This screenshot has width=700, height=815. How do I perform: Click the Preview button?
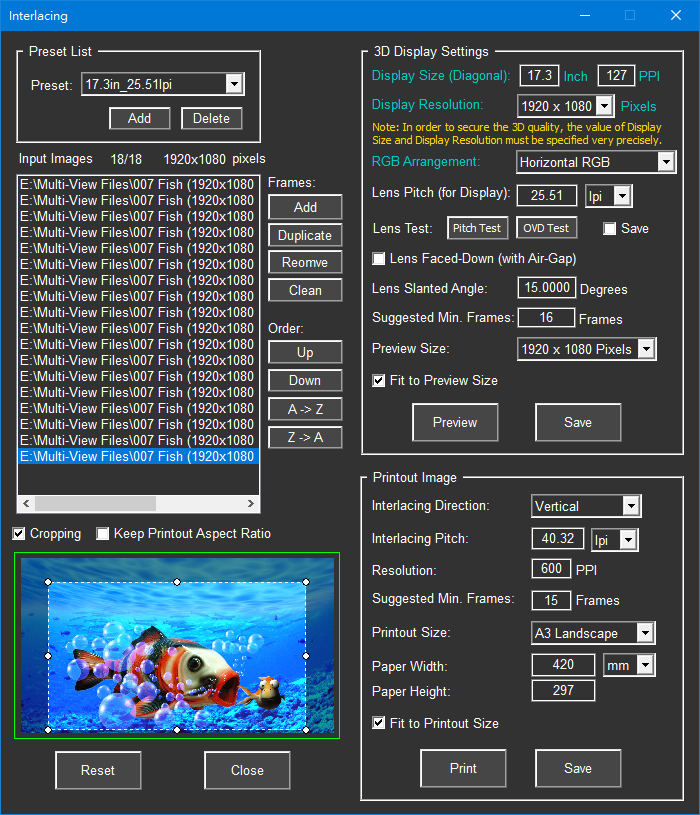pyautogui.click(x=455, y=422)
